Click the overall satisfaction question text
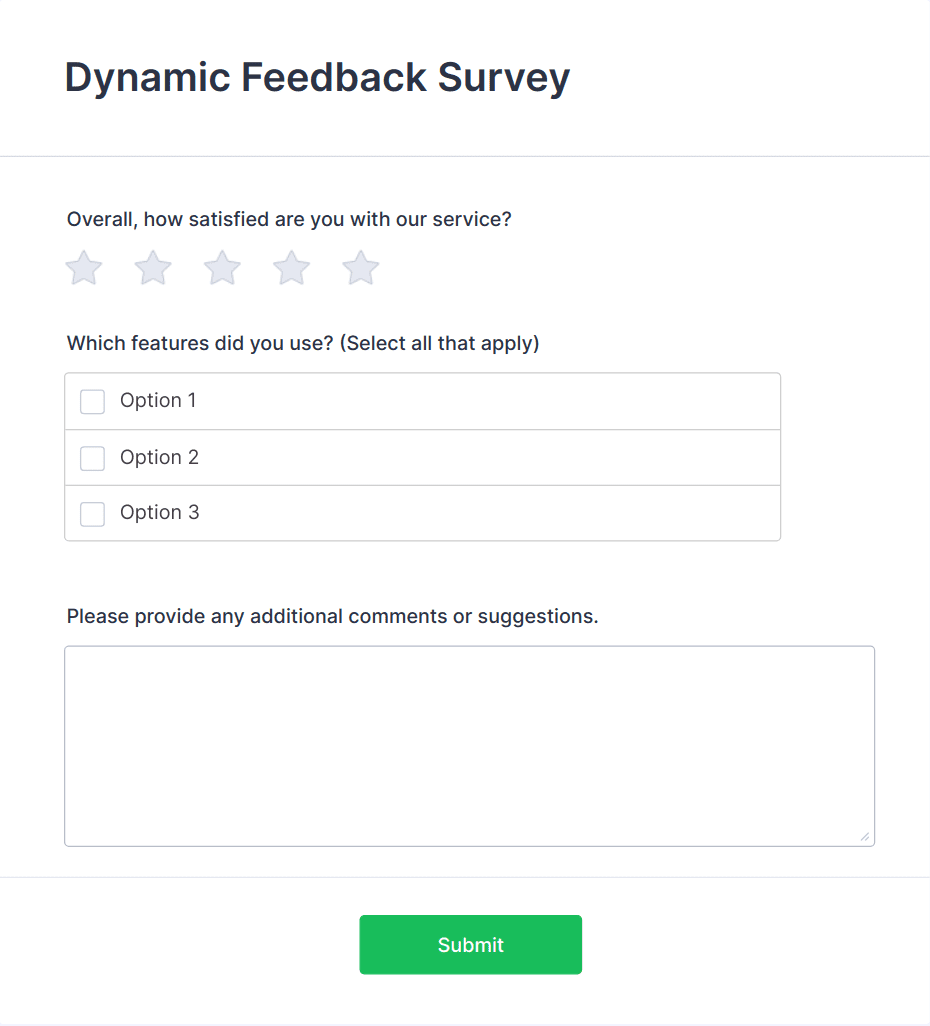 click(x=289, y=219)
